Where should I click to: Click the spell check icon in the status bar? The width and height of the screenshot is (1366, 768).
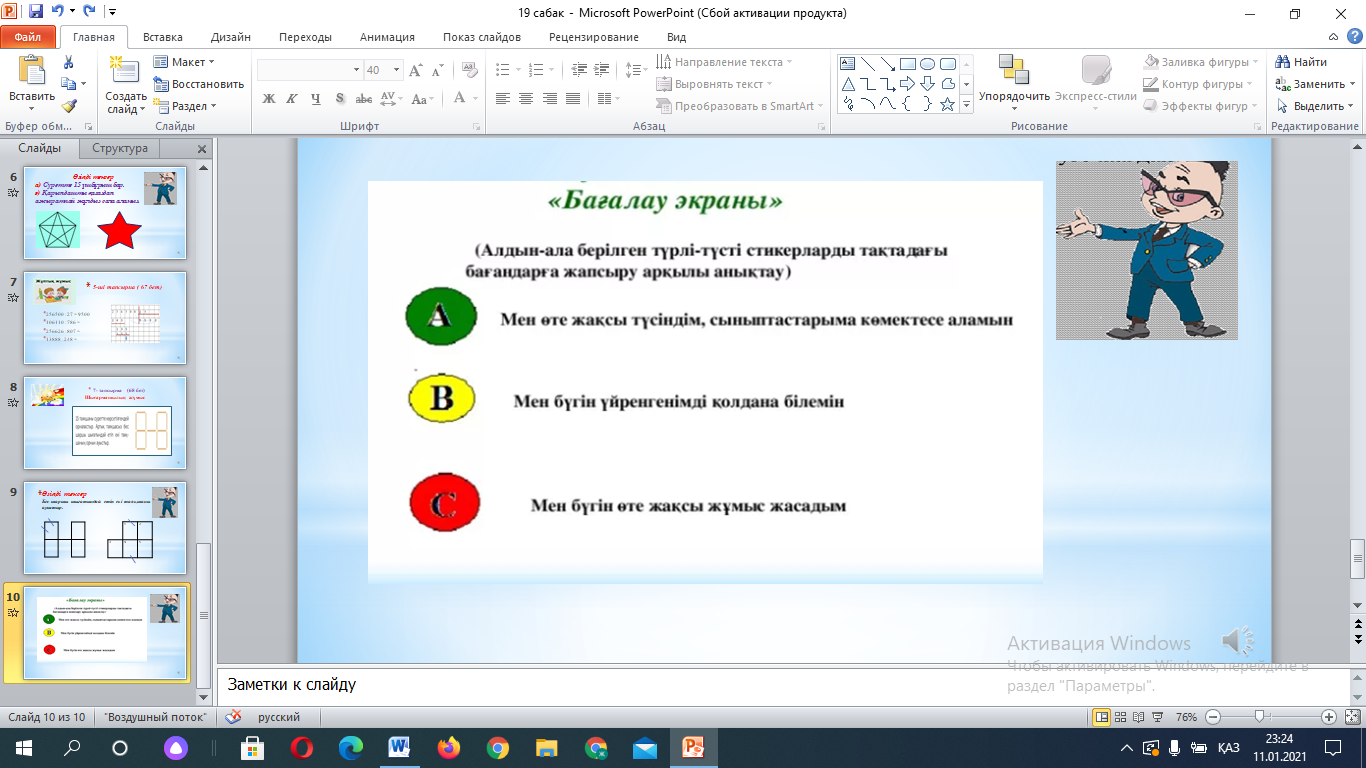pos(234,717)
